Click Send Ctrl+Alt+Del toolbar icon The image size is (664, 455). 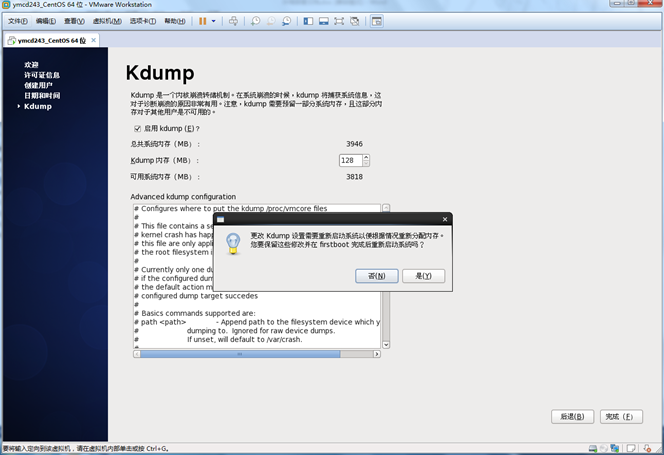click(233, 21)
